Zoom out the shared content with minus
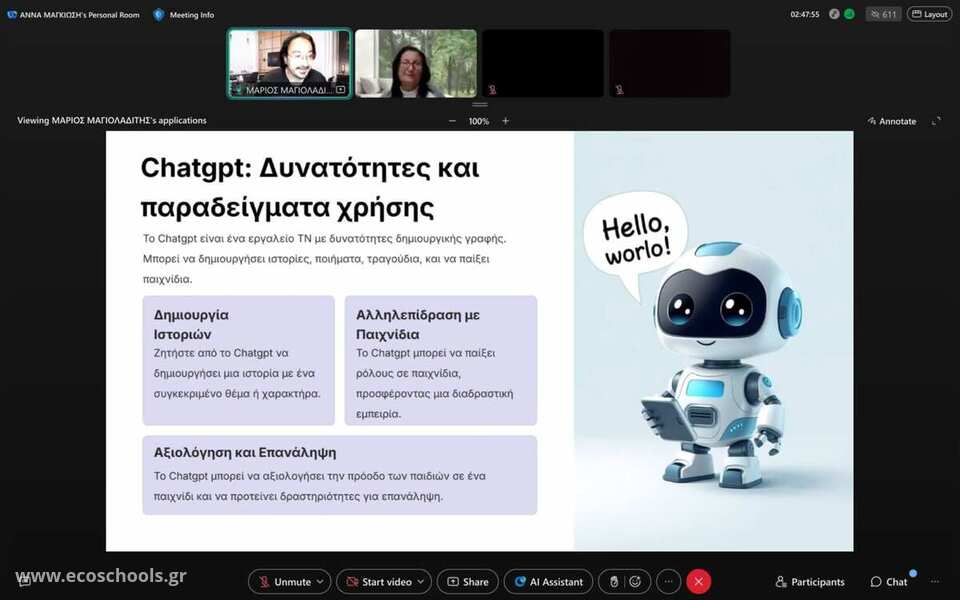This screenshot has height=600, width=960. point(452,121)
